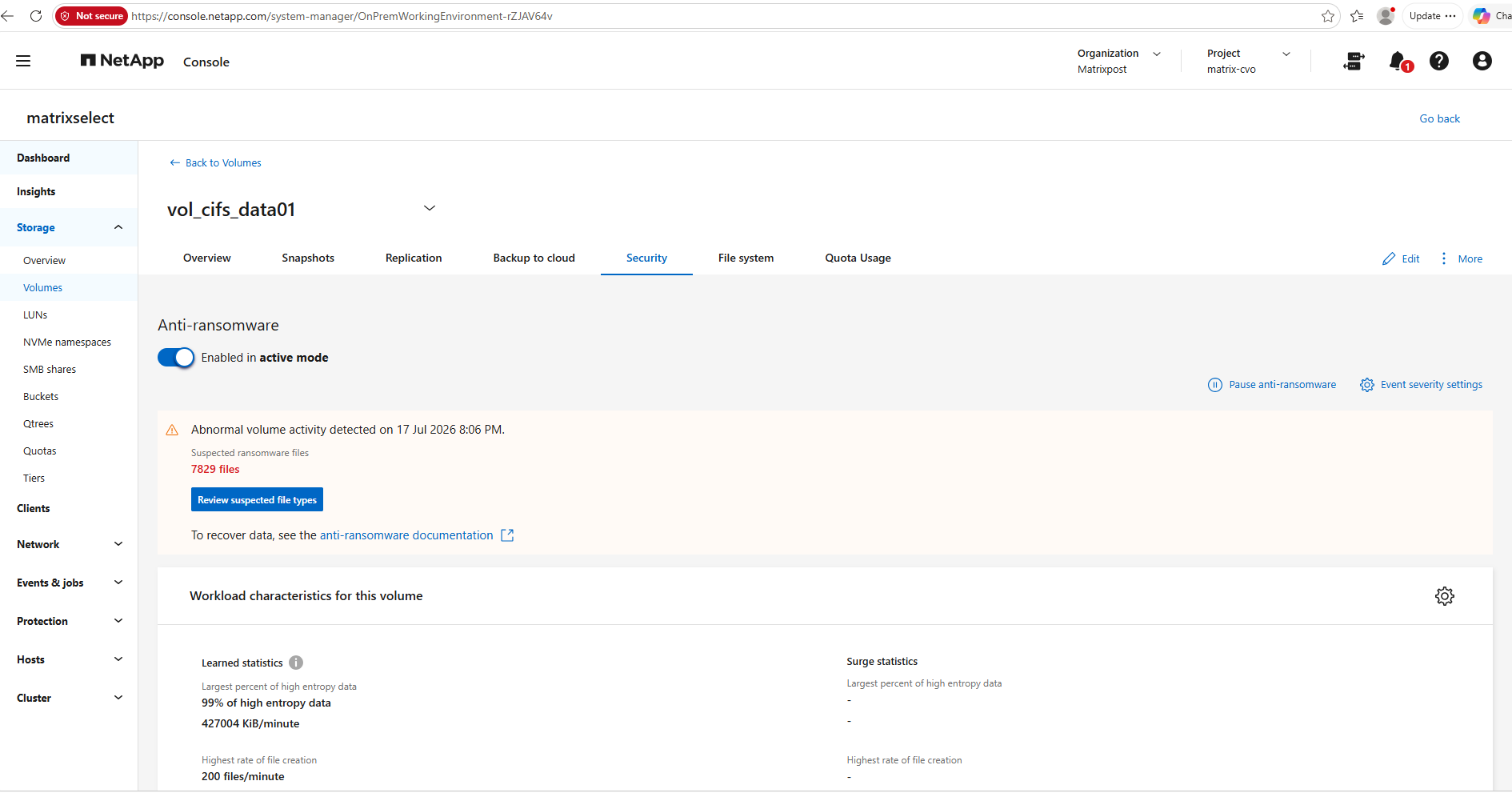Open the user account profile icon
1512x793 pixels.
[x=1482, y=61]
